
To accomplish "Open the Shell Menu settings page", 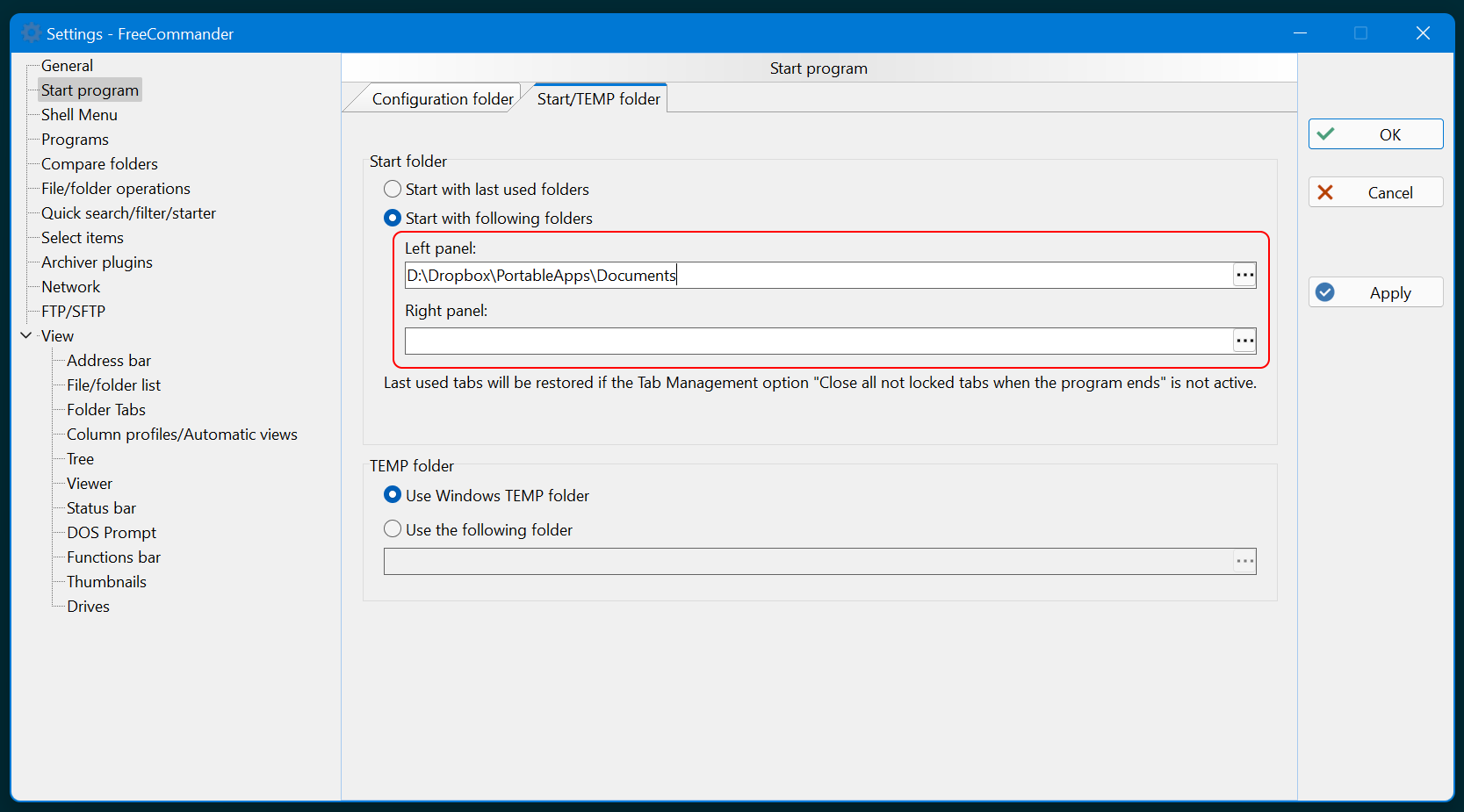I will 79,115.
